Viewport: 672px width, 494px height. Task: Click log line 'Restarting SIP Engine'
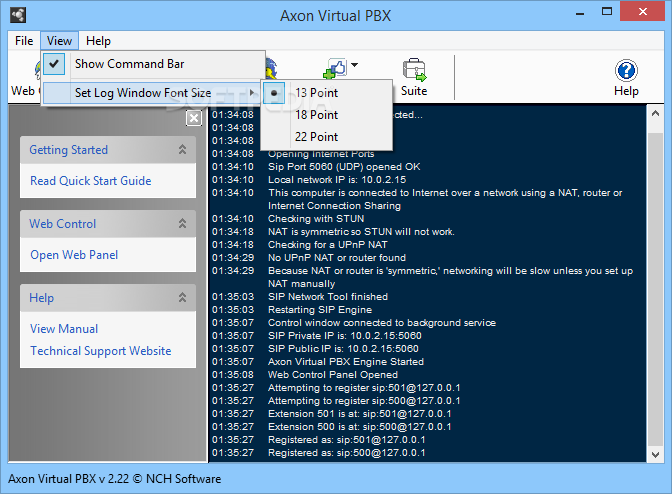tap(320, 309)
